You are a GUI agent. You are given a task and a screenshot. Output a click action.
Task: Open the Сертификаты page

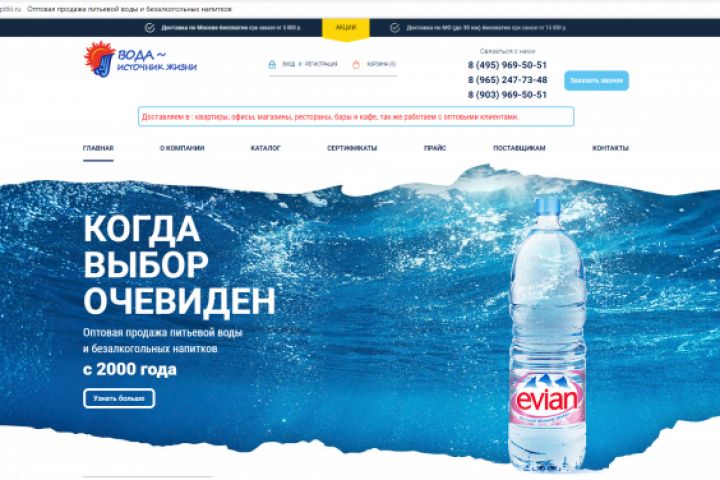[x=352, y=148]
